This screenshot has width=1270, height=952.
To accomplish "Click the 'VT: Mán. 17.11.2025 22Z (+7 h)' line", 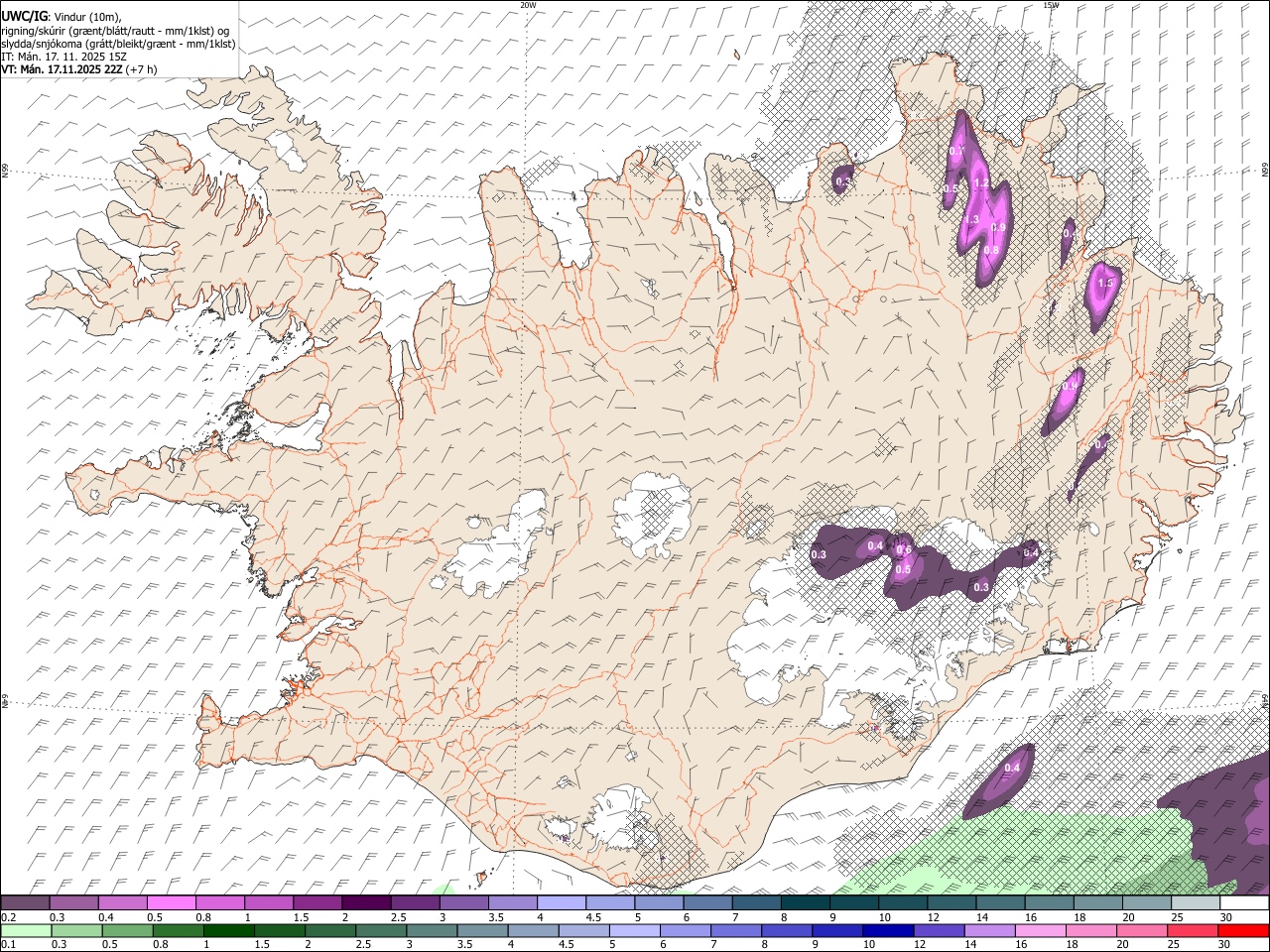I will [79, 69].
